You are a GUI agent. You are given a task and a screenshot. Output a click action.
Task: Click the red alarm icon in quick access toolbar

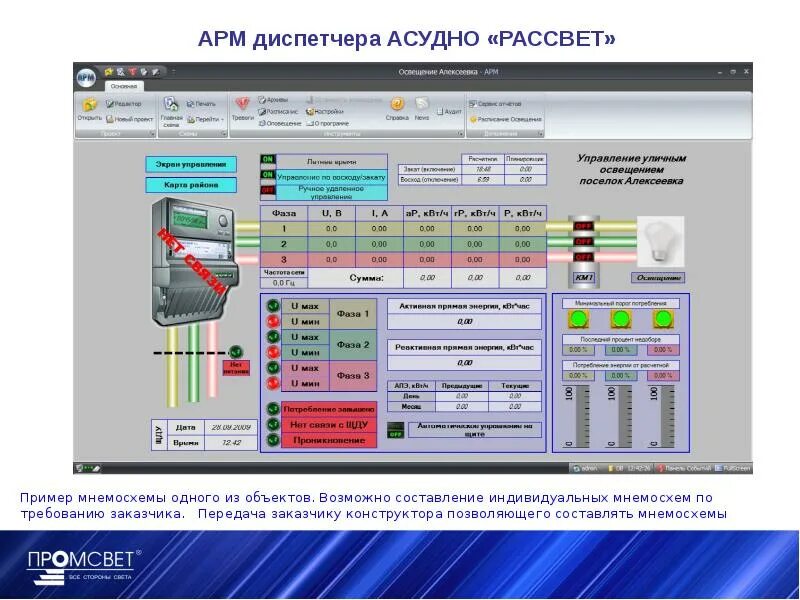pyautogui.click(x=132, y=72)
